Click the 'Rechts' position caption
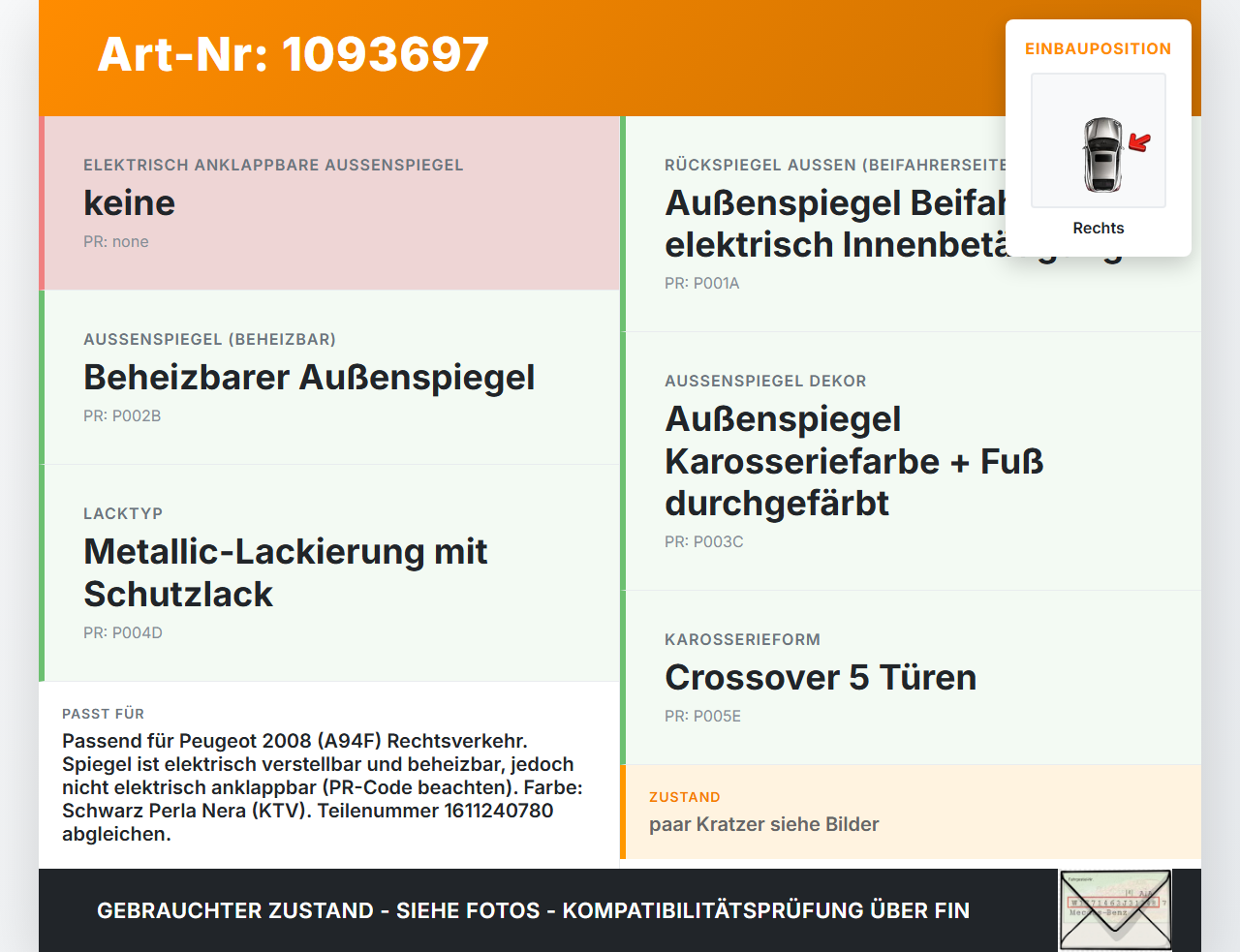The image size is (1240, 952). point(1099,228)
